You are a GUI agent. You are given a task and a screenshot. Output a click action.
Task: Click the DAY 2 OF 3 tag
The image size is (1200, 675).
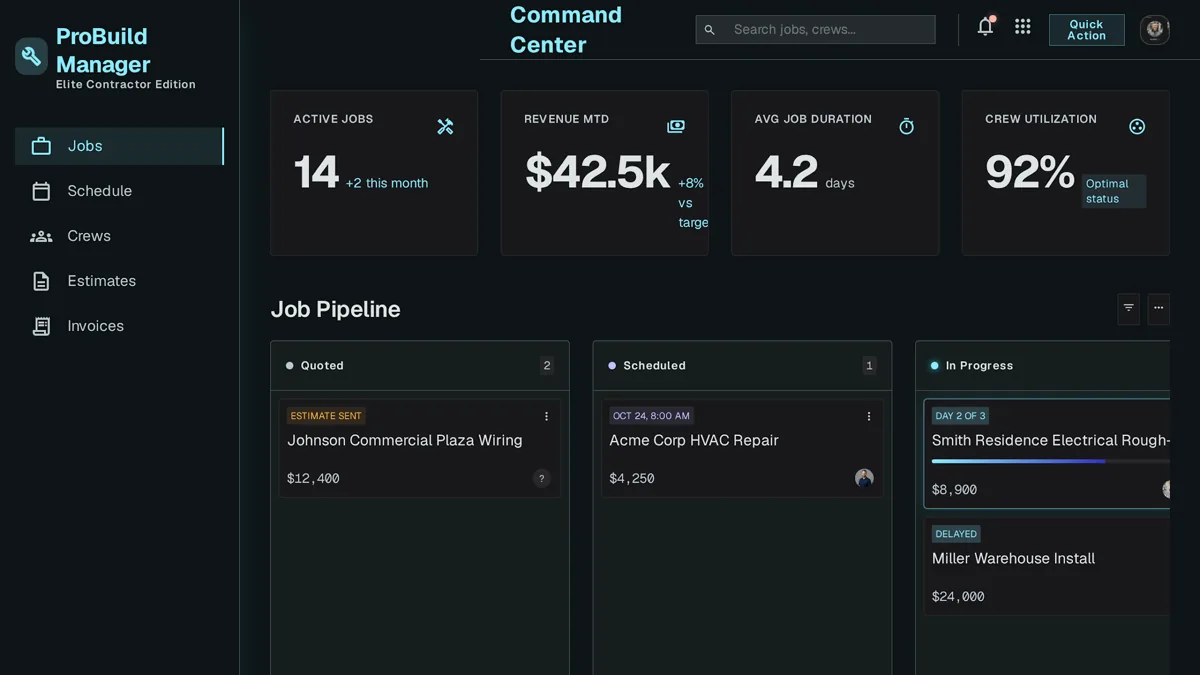pos(960,416)
